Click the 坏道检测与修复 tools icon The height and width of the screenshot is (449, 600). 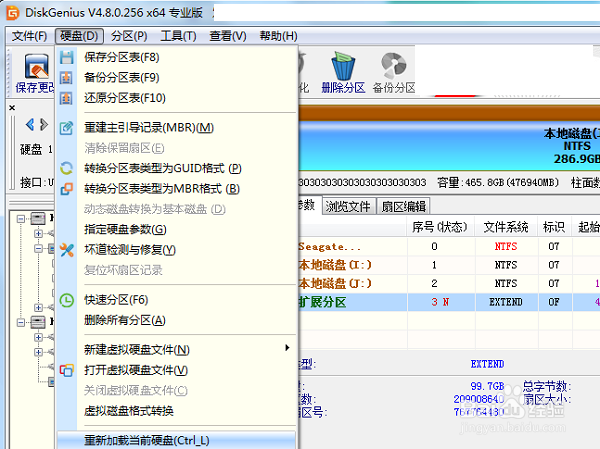67,250
